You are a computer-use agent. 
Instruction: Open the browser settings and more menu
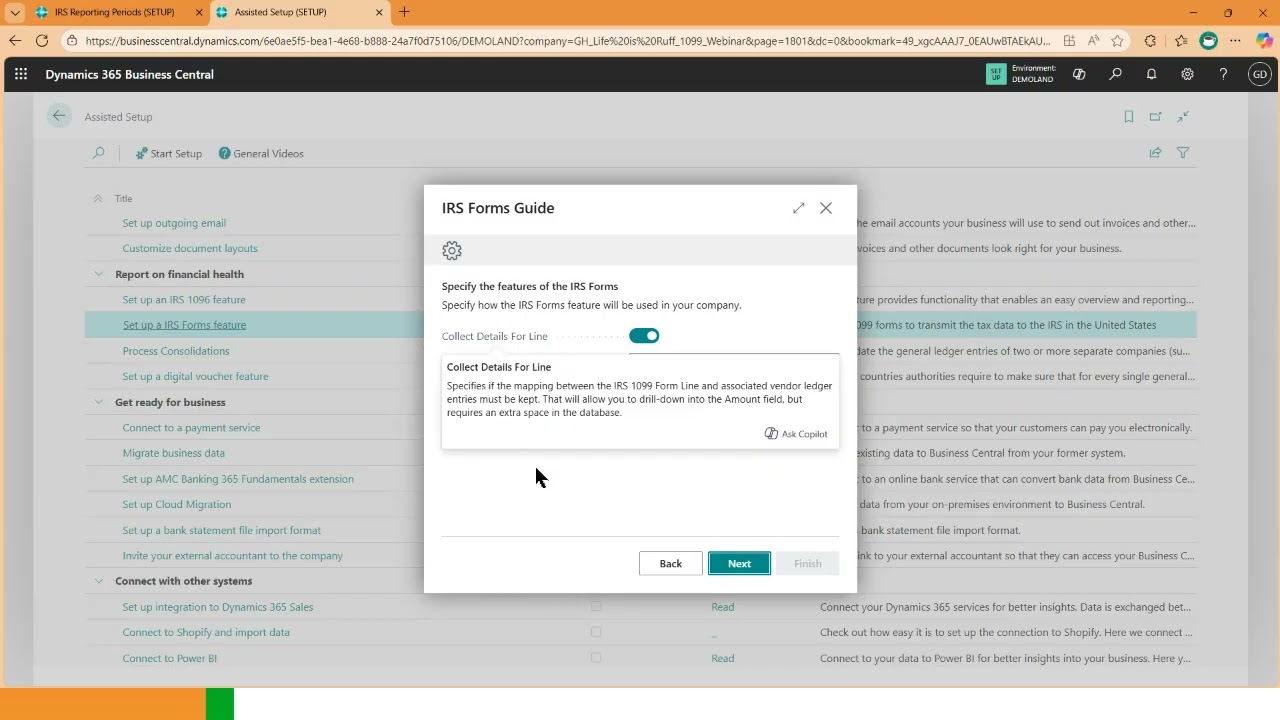1236,41
